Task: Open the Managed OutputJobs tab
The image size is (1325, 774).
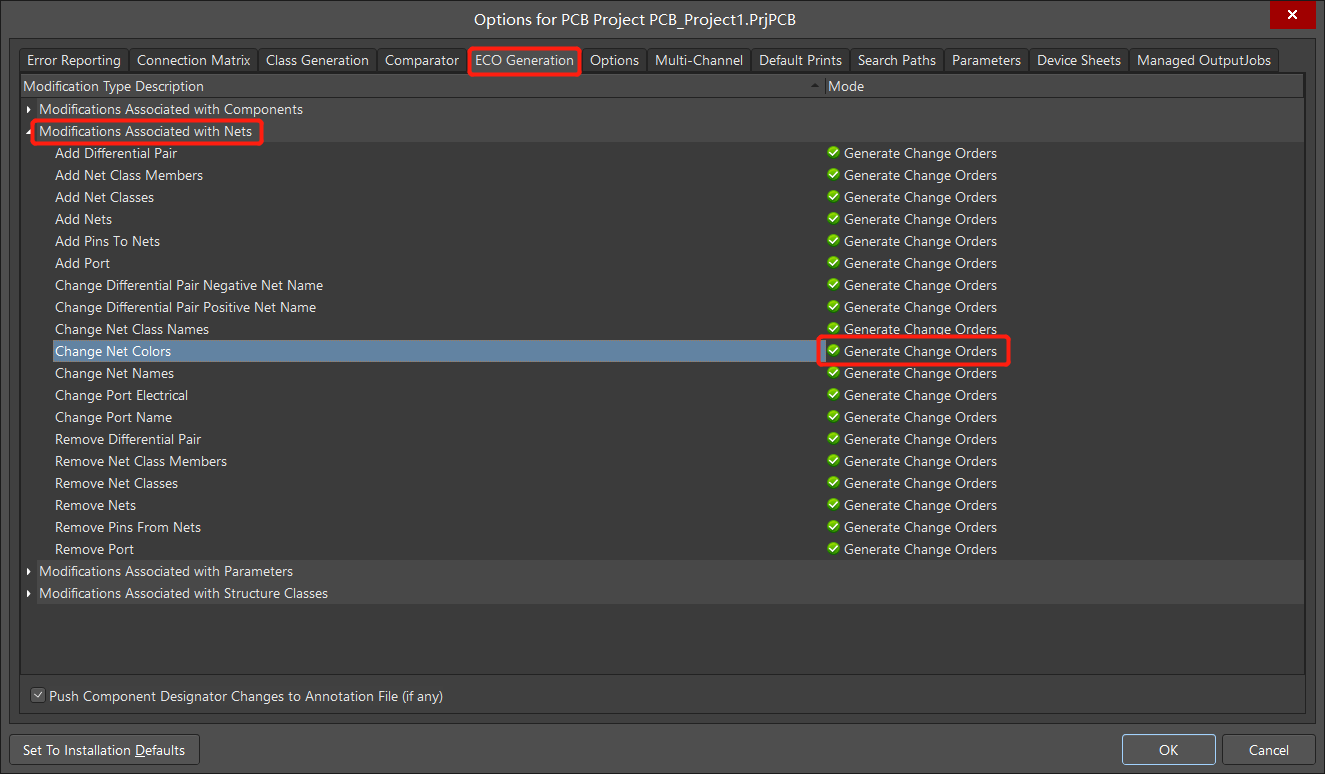Action: click(x=1204, y=60)
